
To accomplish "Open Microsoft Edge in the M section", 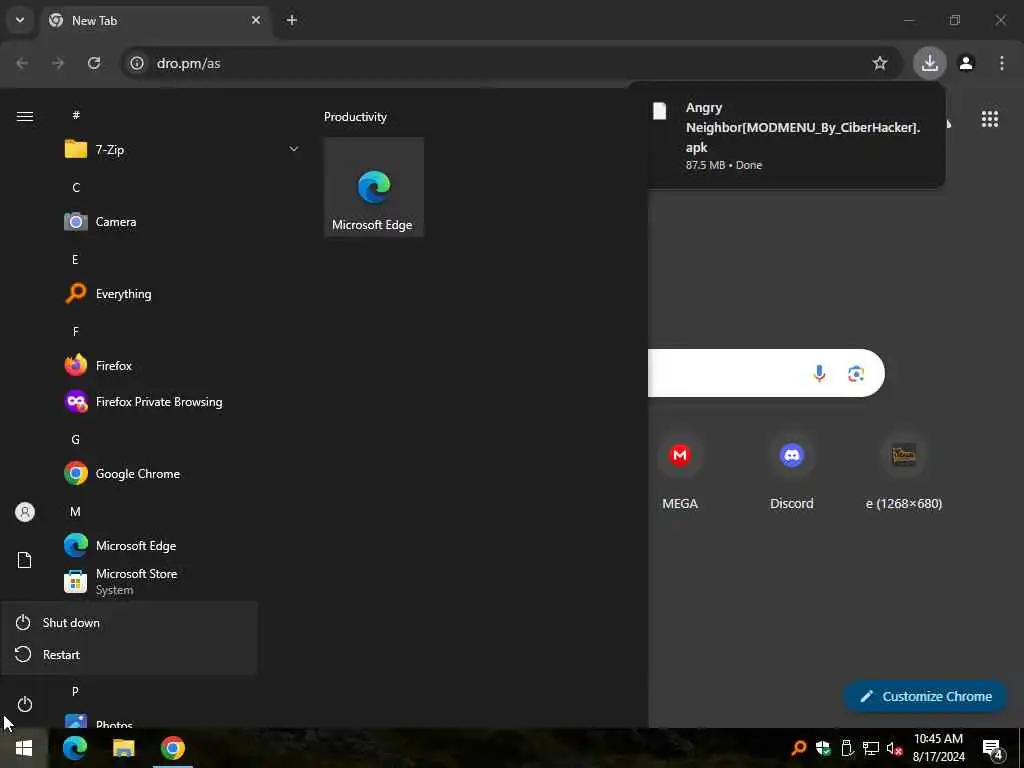I will coord(183,545).
